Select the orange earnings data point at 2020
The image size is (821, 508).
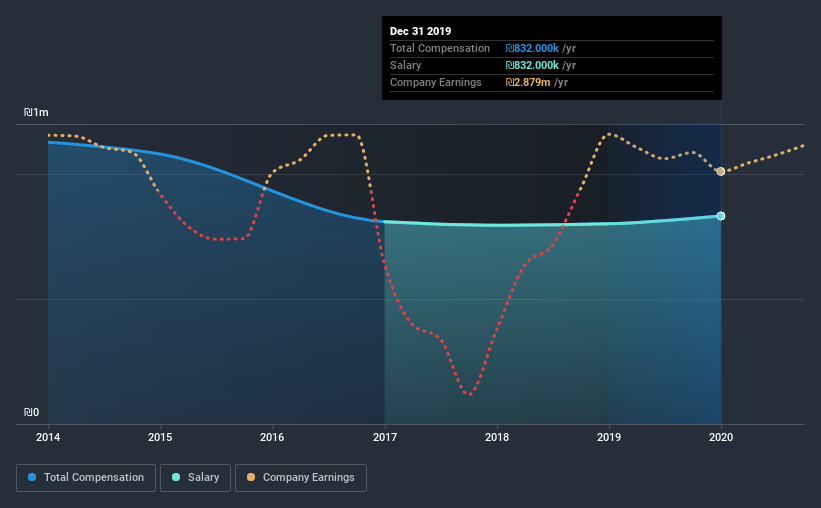(x=721, y=172)
